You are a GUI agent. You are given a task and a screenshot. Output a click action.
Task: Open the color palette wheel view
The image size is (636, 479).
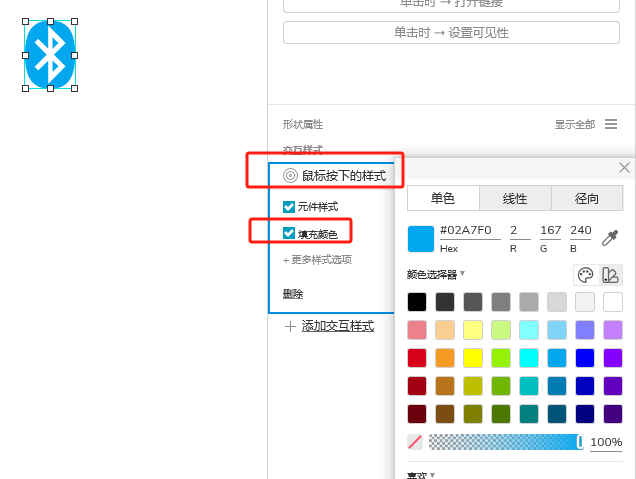click(585, 275)
